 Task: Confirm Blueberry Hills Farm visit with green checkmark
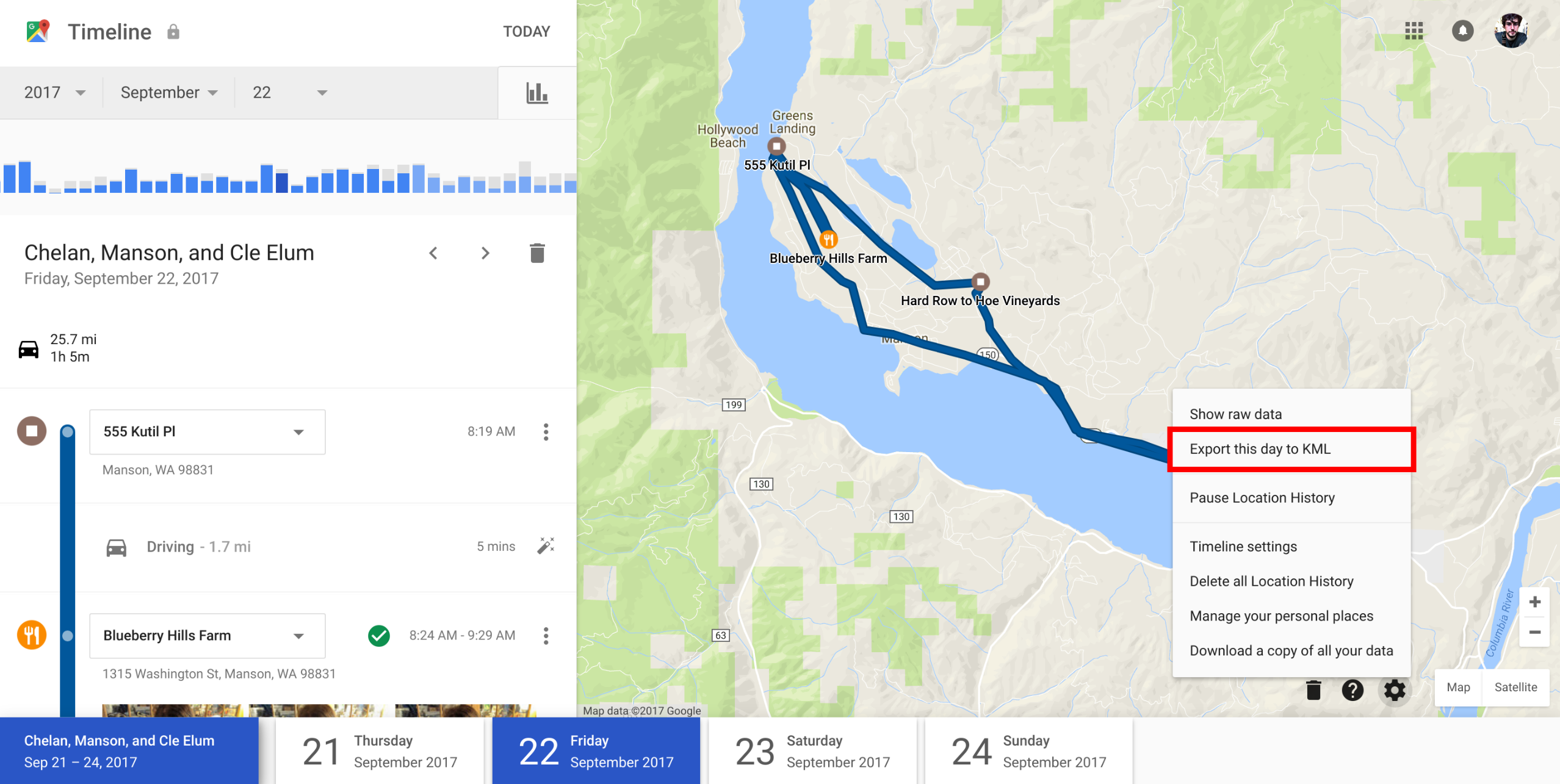coord(378,636)
